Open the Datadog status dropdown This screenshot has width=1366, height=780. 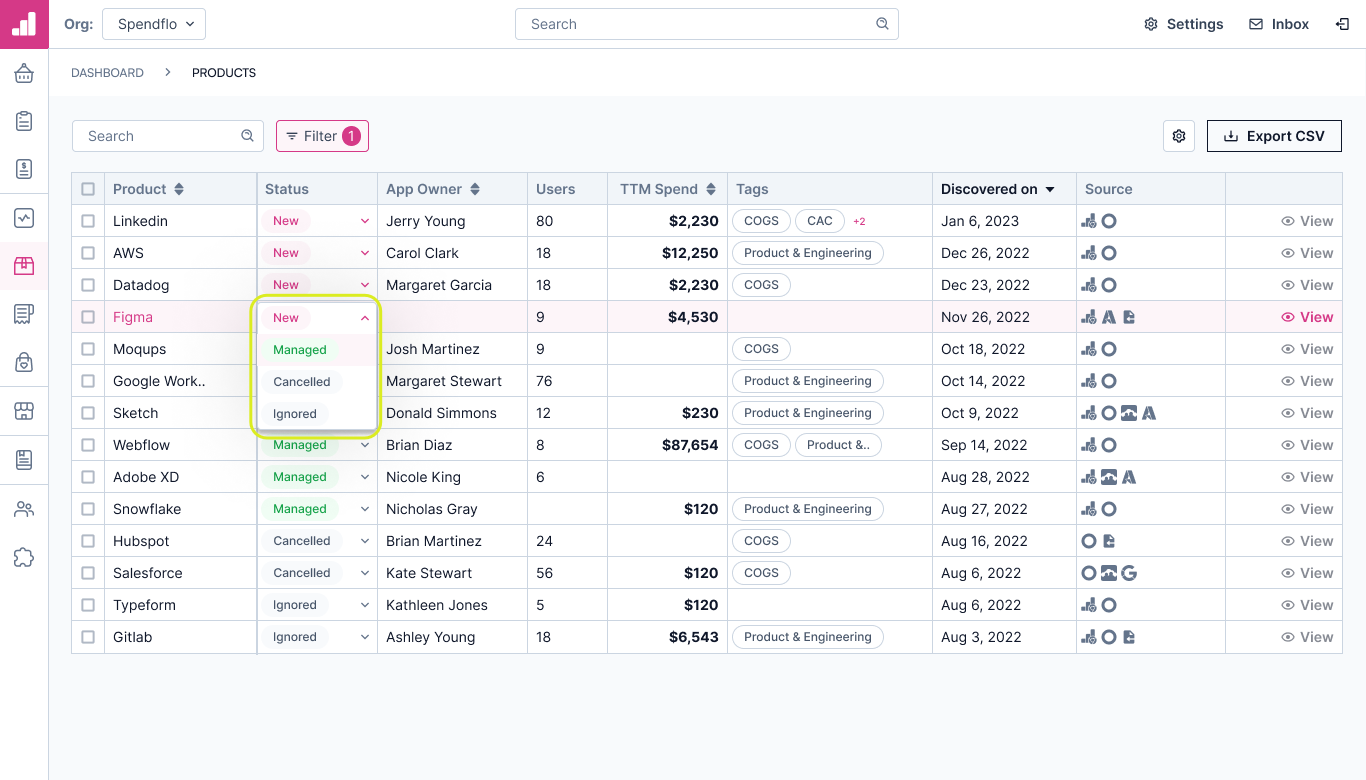pos(317,285)
